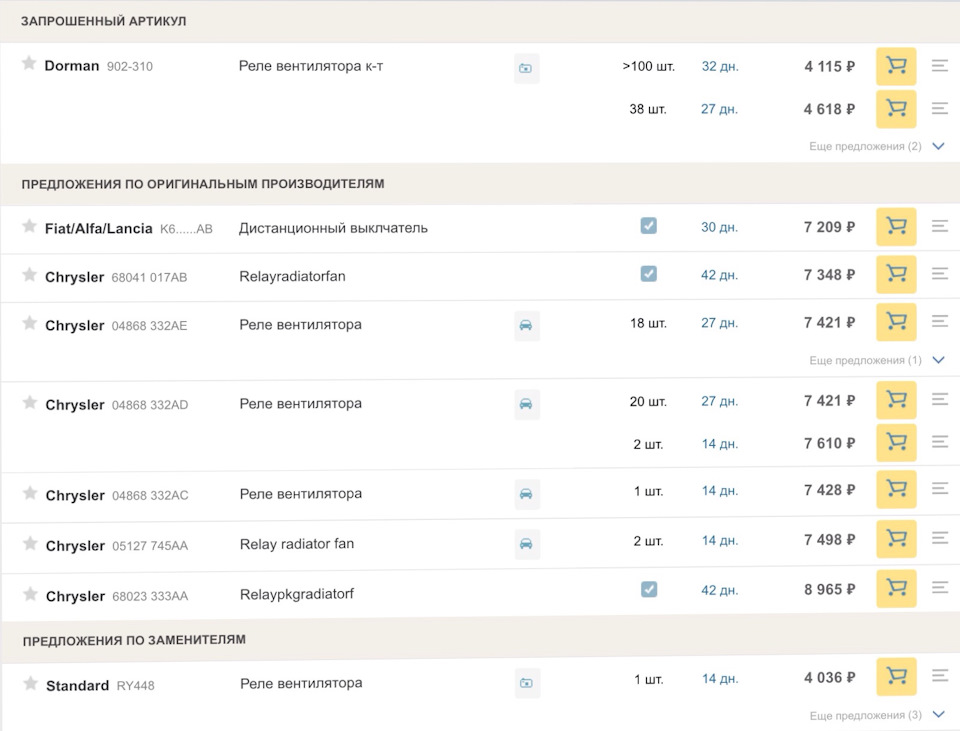The width and height of the screenshot is (960, 731).
Task: Open details menu for Chrysler 68041 017AB row
Action: (939, 273)
